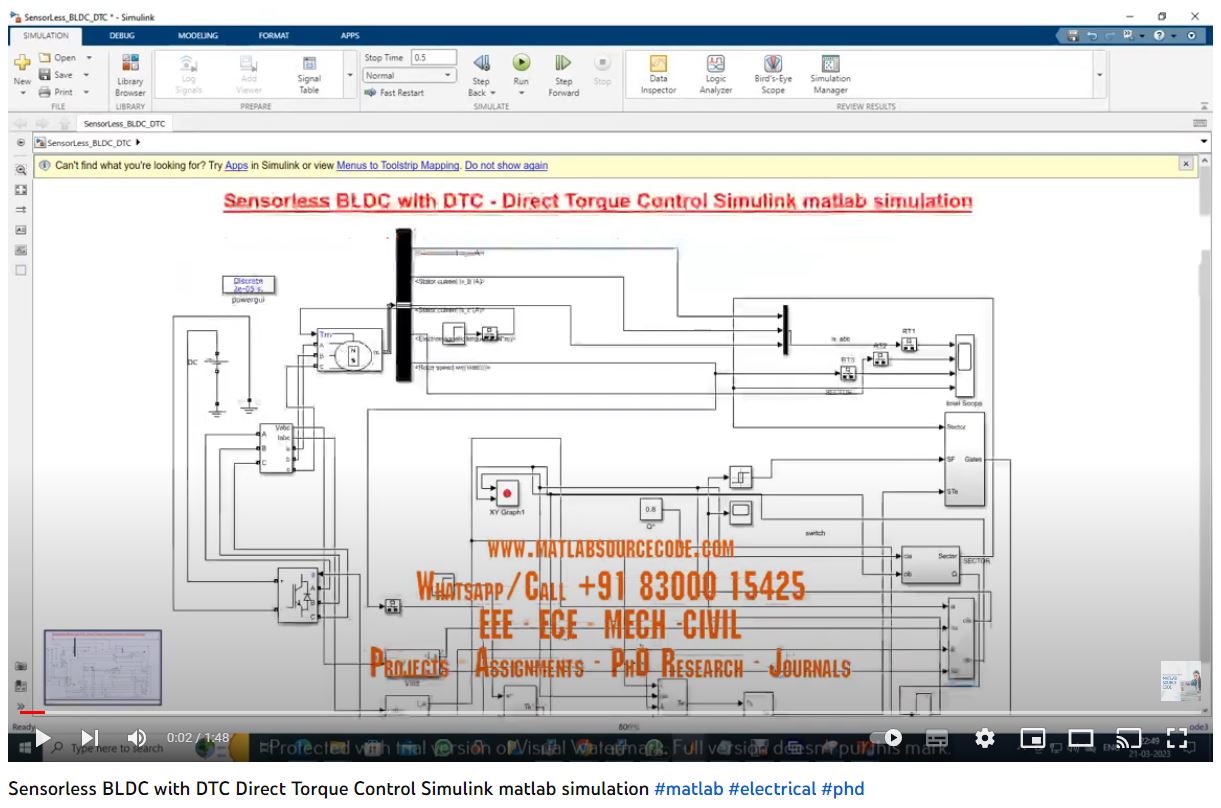Open the #matlab hashtag link

[688, 789]
